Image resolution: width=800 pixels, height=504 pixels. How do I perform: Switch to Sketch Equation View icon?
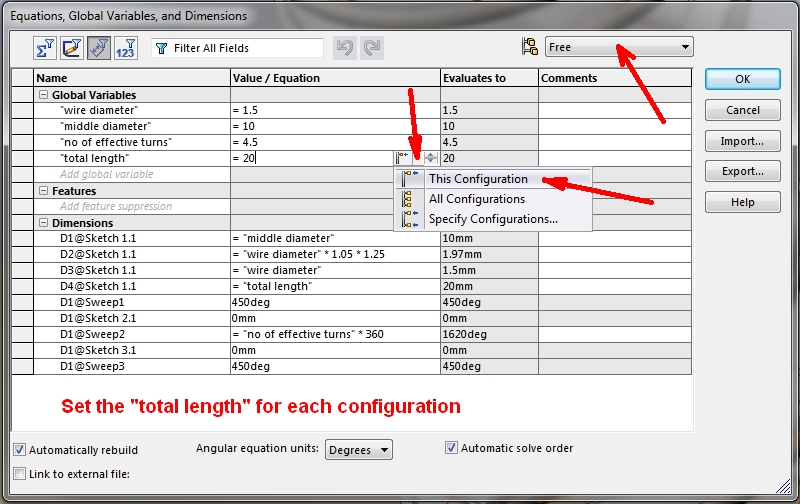point(72,48)
